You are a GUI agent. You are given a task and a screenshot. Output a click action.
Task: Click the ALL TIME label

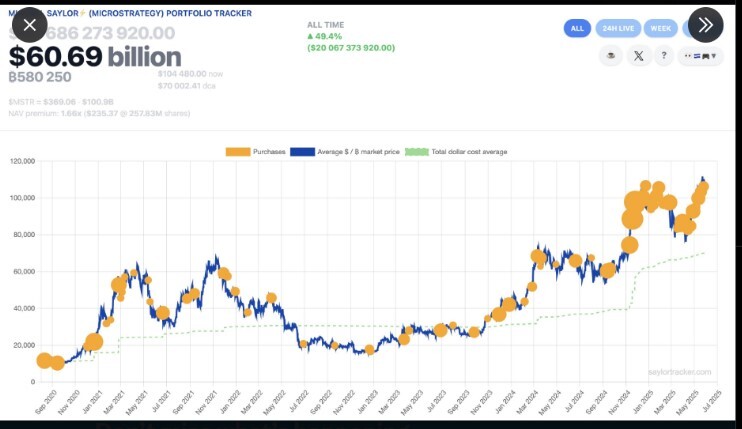pyautogui.click(x=326, y=25)
